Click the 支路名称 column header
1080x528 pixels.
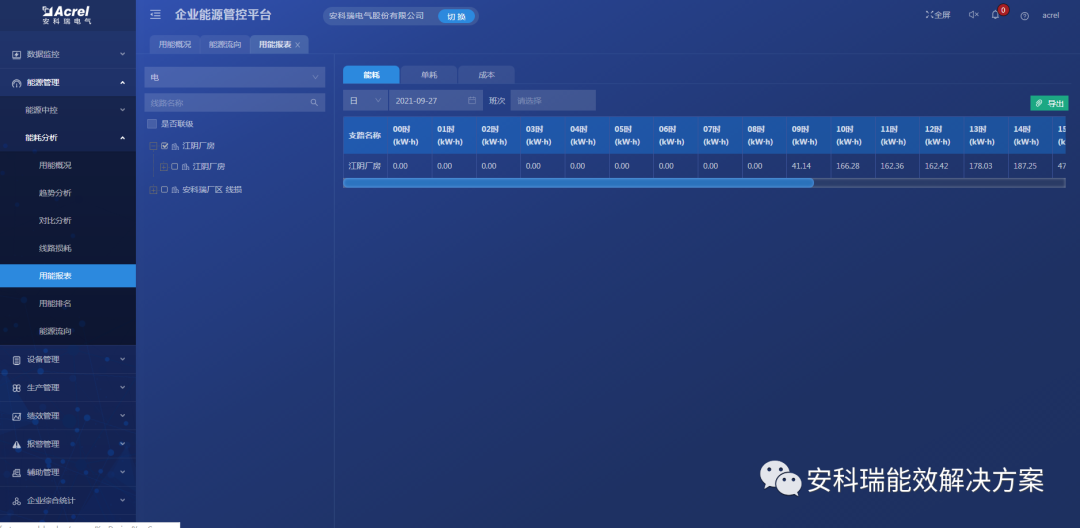[x=365, y=135]
